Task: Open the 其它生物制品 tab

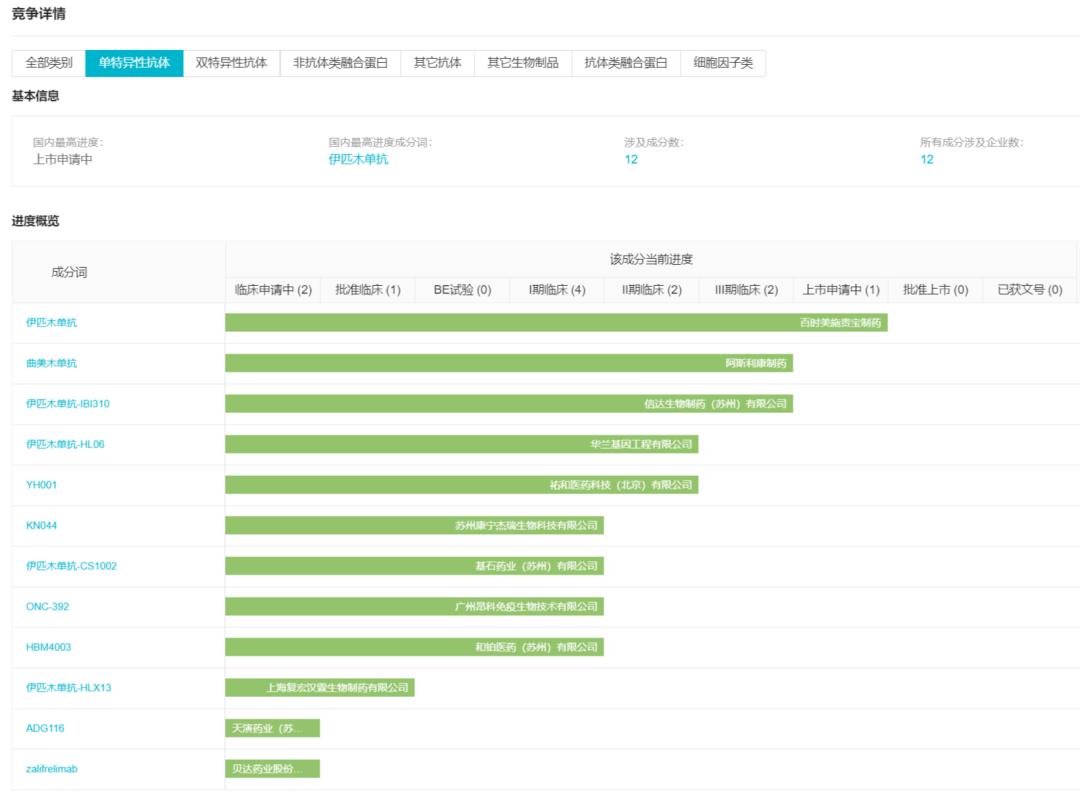Action: point(523,63)
